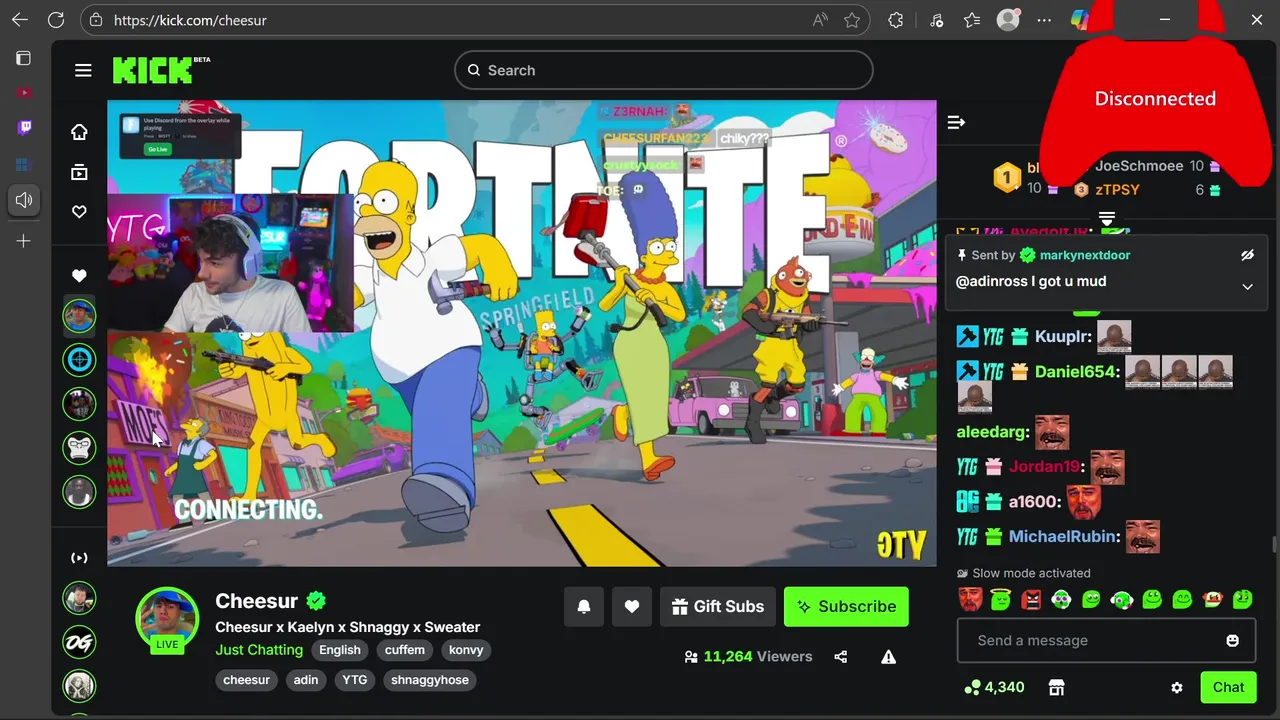This screenshot has height=720, width=1280.
Task: Refresh the page in Edge
Action: point(56,20)
